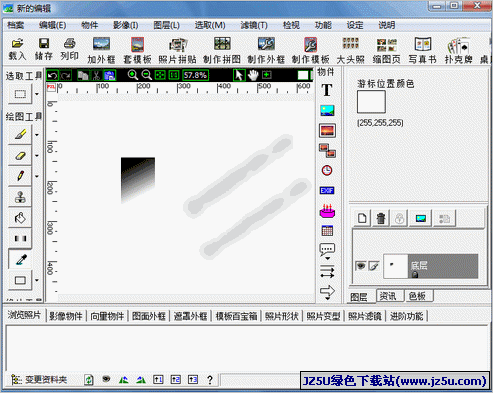Toggle the eye icon in bottom browser bar
Screen dimensions: 493x393
tap(106, 379)
